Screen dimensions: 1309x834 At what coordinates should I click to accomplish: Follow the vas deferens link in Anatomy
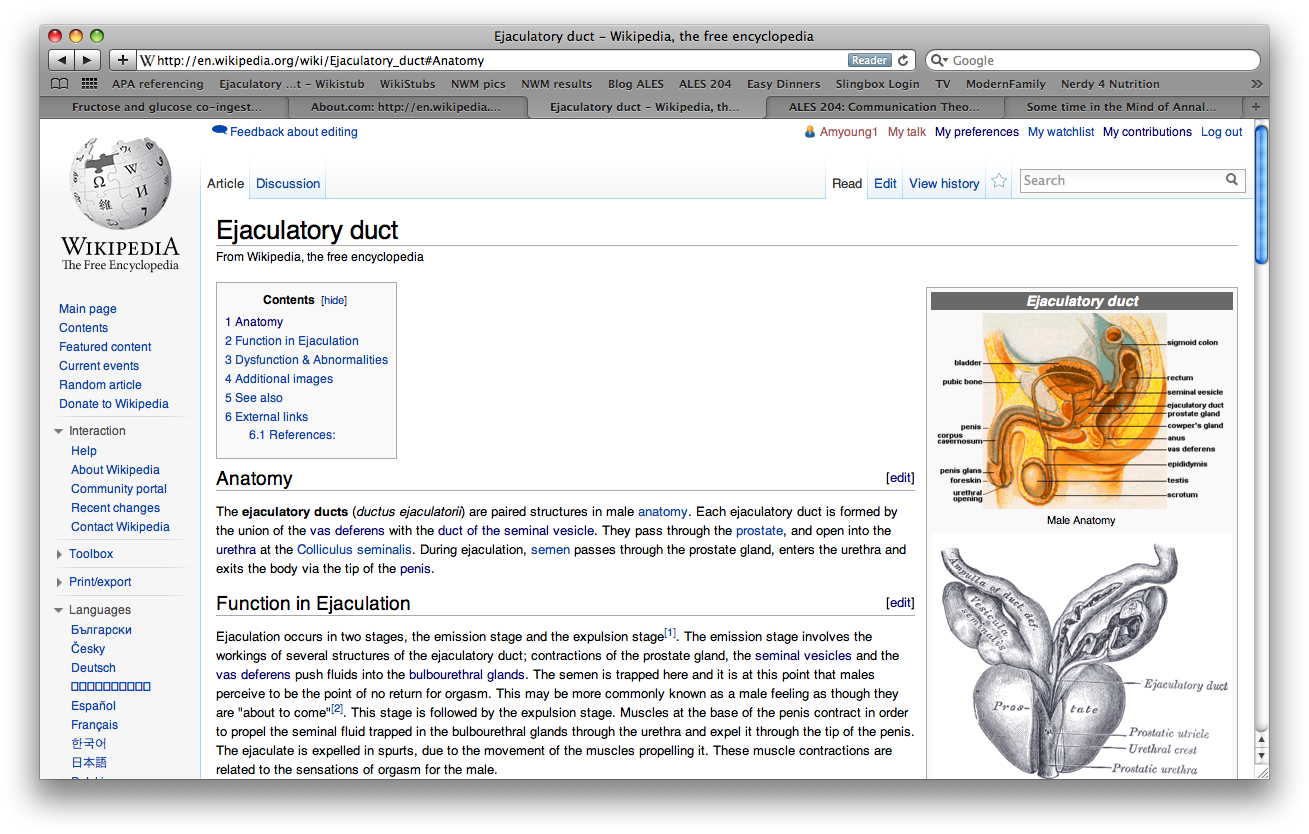point(347,531)
